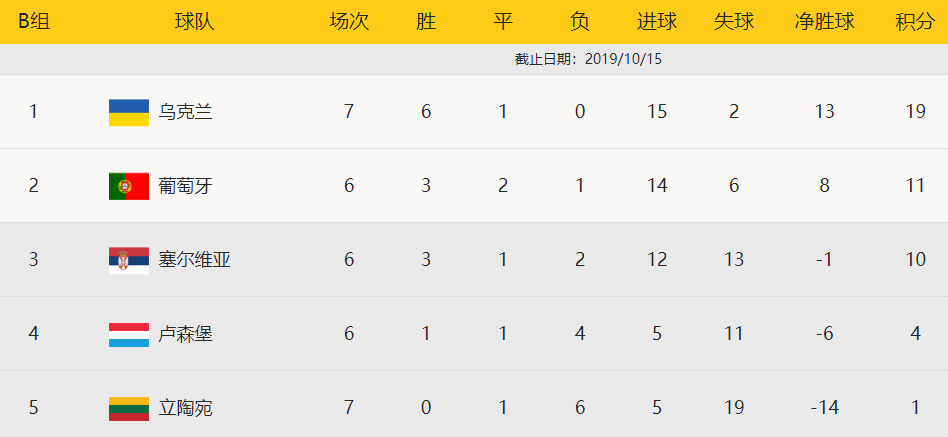948x437 pixels.
Task: Click the Serbia flag icon
Action: click(129, 260)
